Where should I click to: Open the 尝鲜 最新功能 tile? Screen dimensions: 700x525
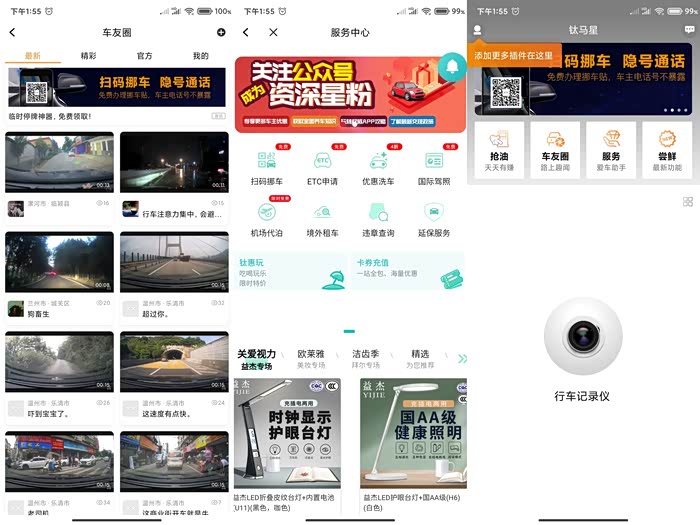667,150
